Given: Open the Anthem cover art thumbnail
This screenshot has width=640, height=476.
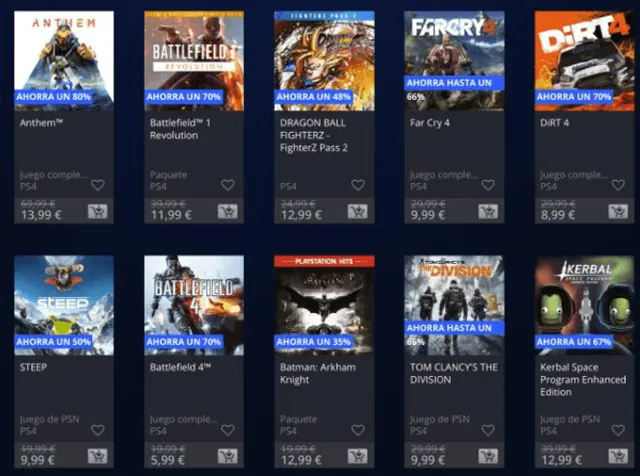Looking at the screenshot, I should pyautogui.click(x=64, y=61).
